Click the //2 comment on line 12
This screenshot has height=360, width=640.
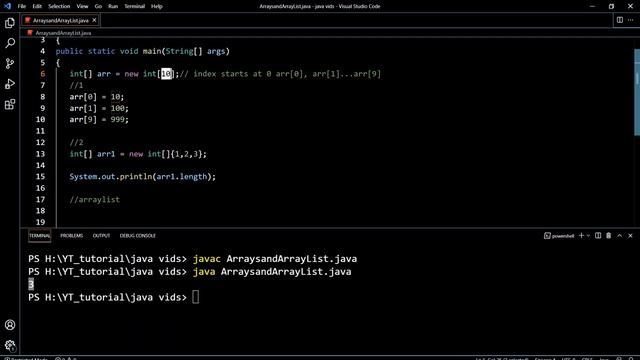(x=76, y=142)
